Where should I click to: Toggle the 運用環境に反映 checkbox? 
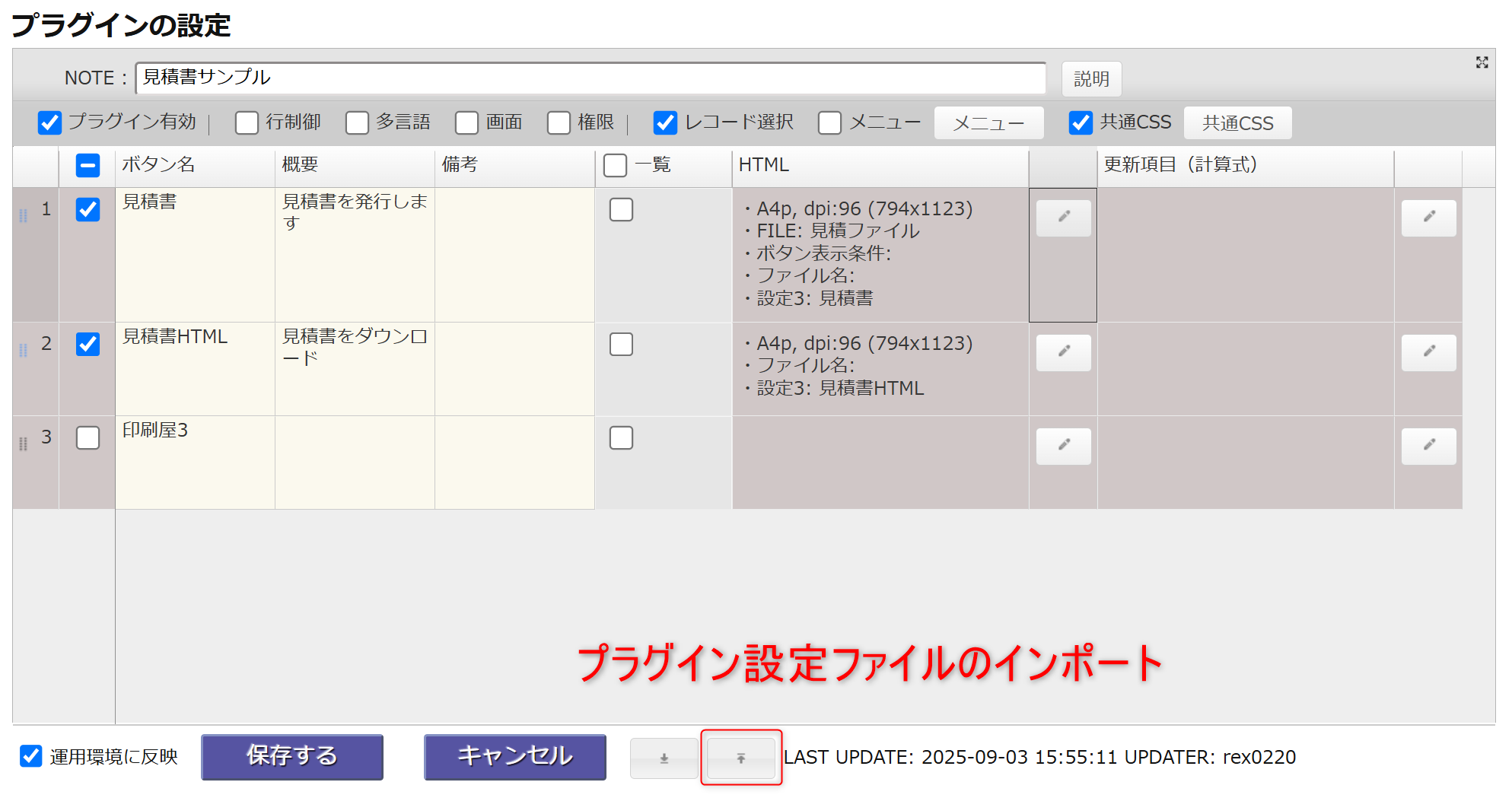coord(31,756)
